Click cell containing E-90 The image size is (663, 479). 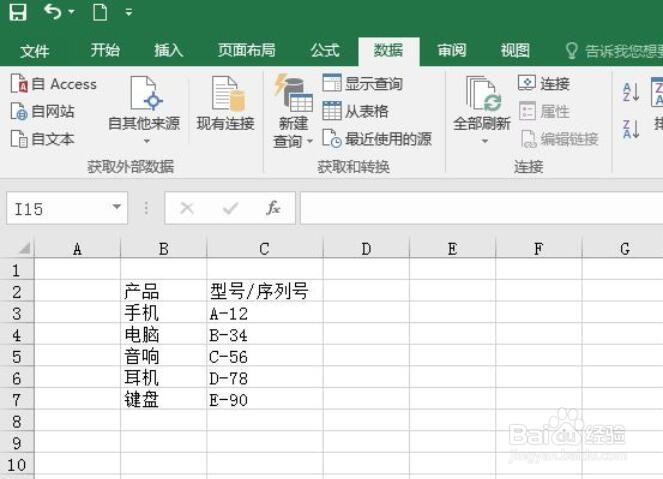265,399
